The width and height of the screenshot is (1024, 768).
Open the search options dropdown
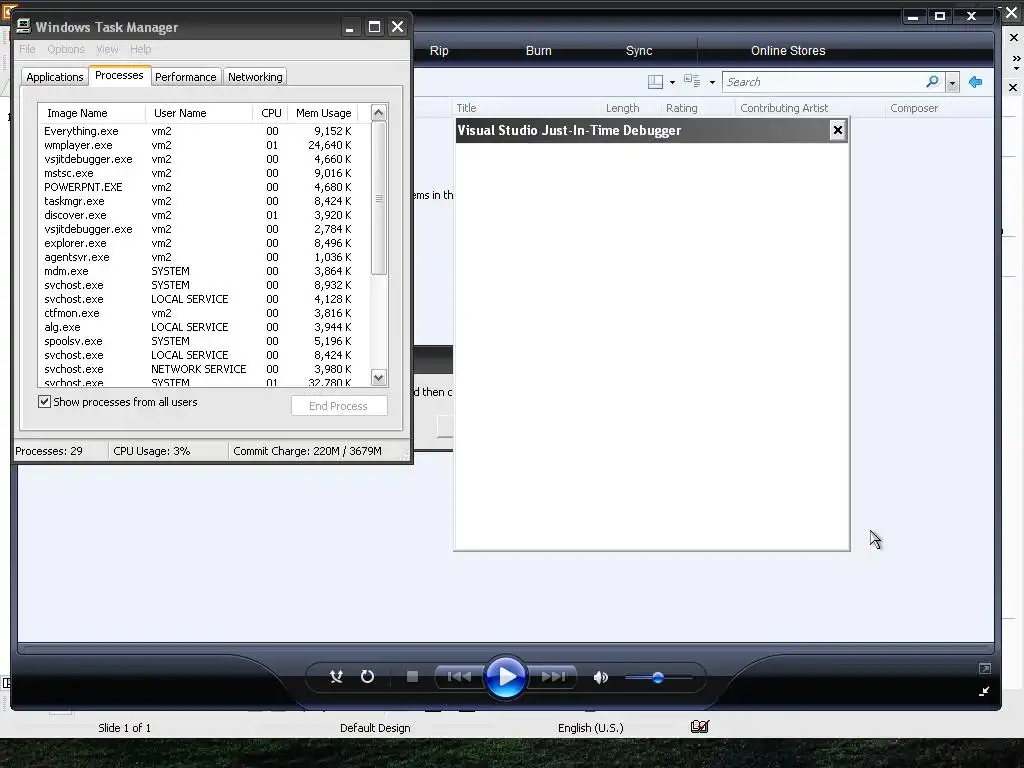pyautogui.click(x=952, y=82)
